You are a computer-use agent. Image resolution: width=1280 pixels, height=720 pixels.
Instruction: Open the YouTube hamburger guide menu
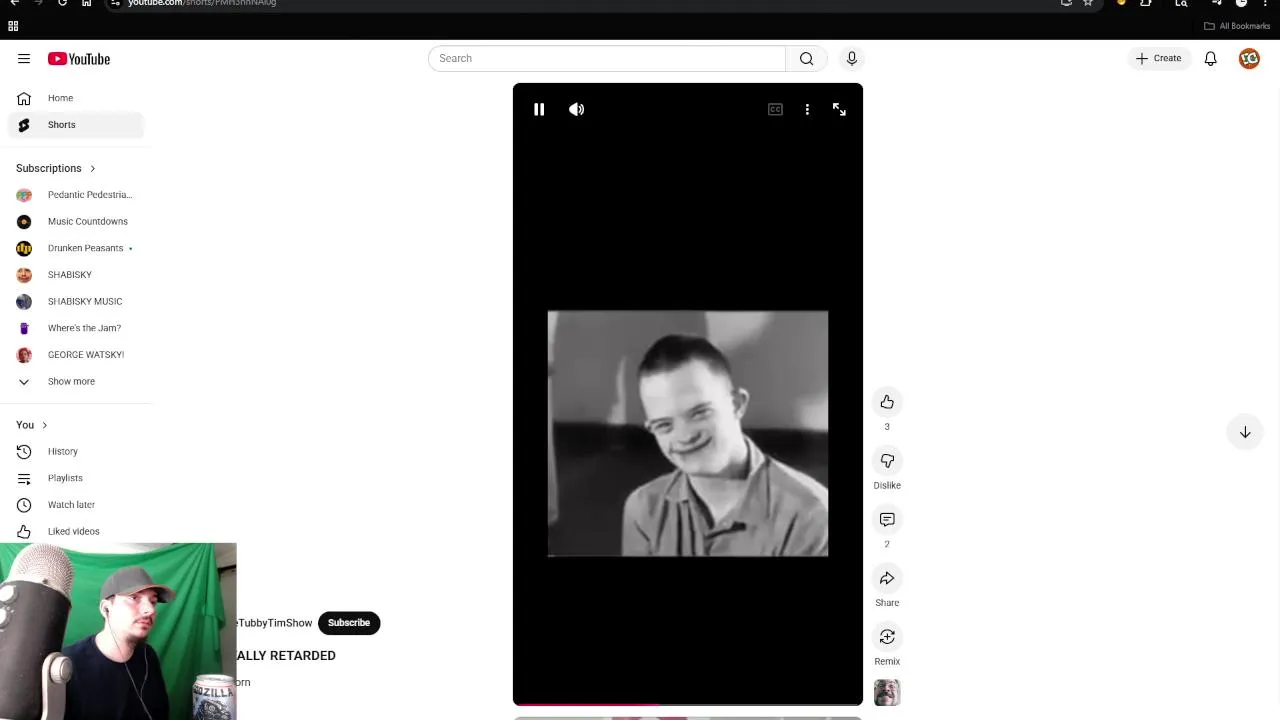tap(24, 59)
